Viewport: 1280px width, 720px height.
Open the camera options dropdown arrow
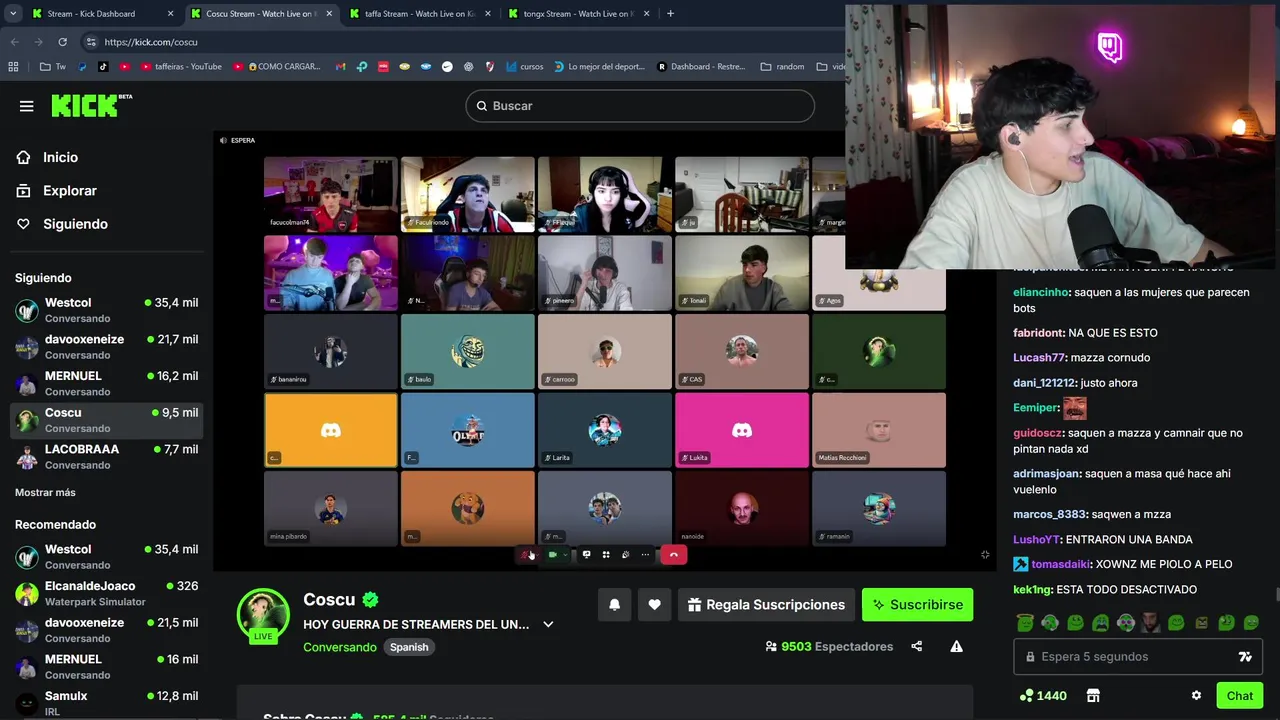(565, 555)
